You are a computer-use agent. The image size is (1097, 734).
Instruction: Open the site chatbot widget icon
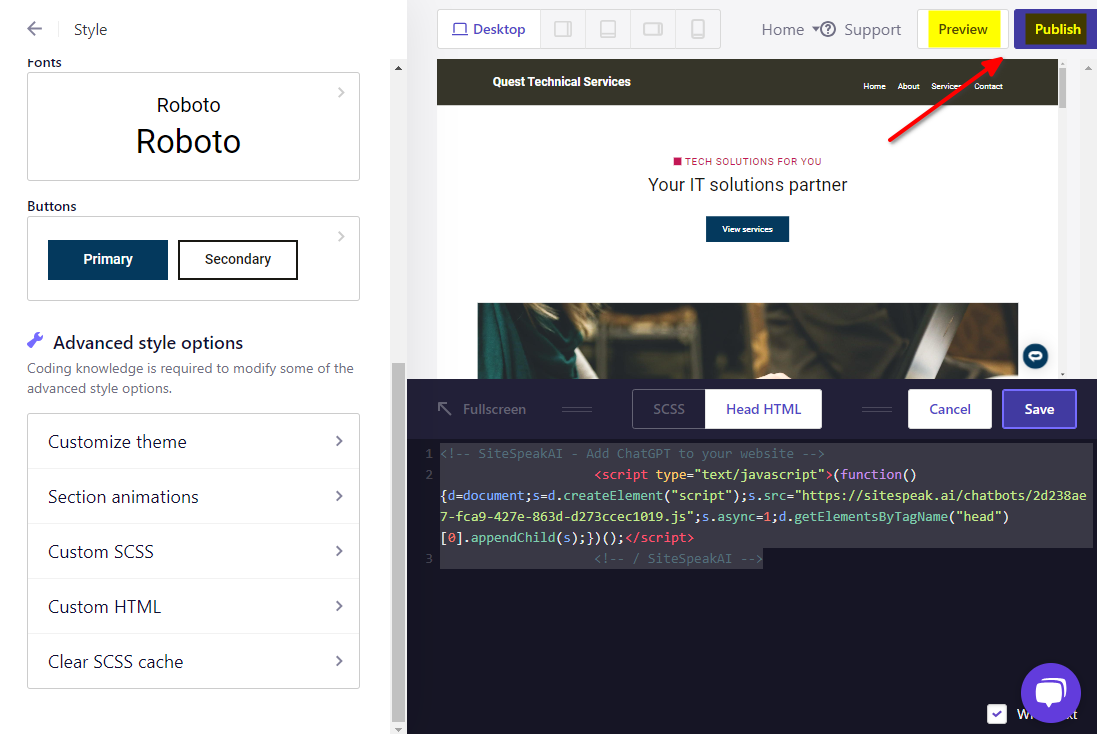(1034, 356)
